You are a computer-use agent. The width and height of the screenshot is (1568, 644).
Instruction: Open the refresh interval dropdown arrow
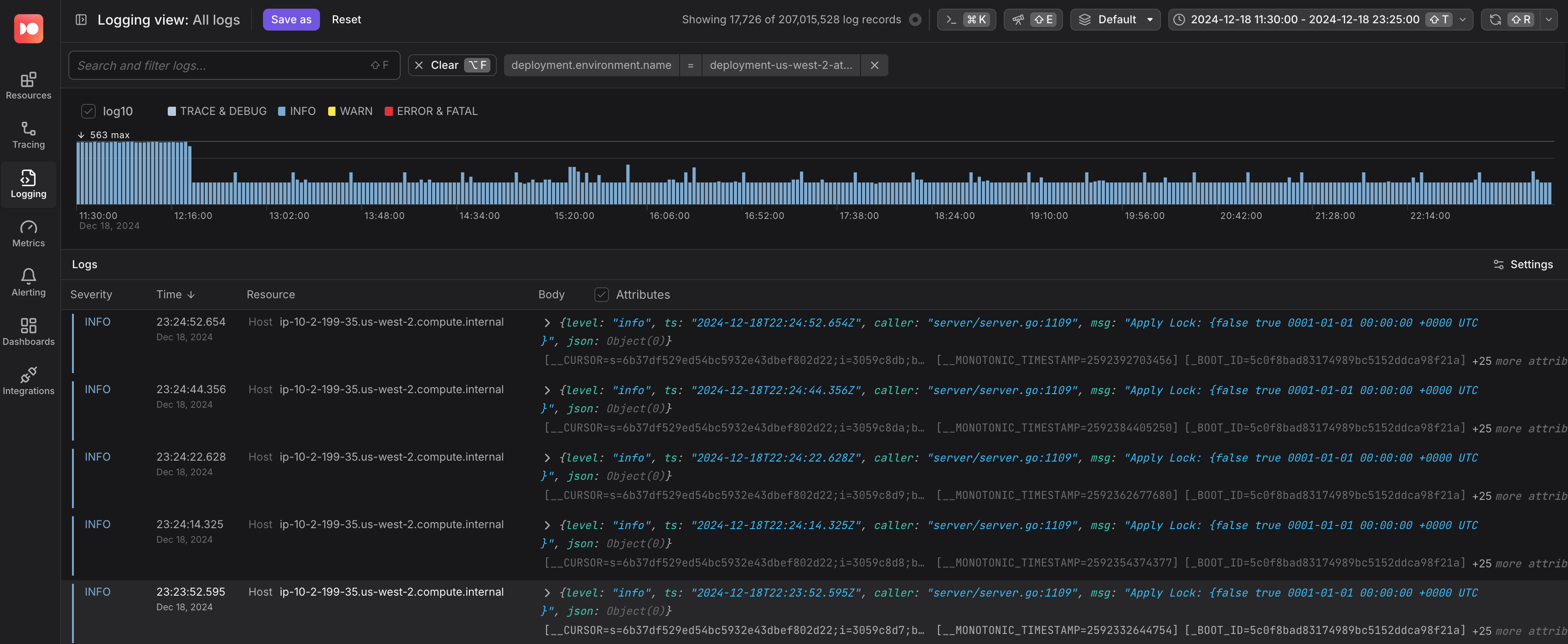point(1549,20)
